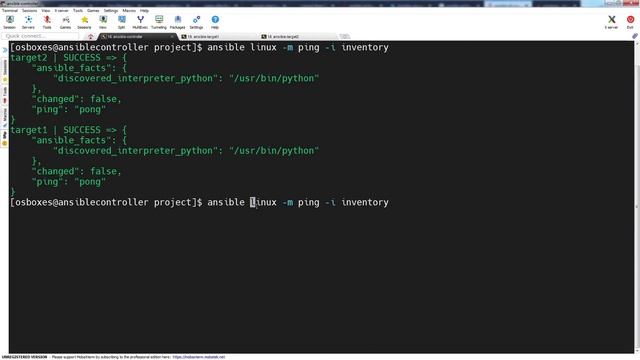Close the ansible-controller tab
This screenshot has width=640, height=360.
172,36
